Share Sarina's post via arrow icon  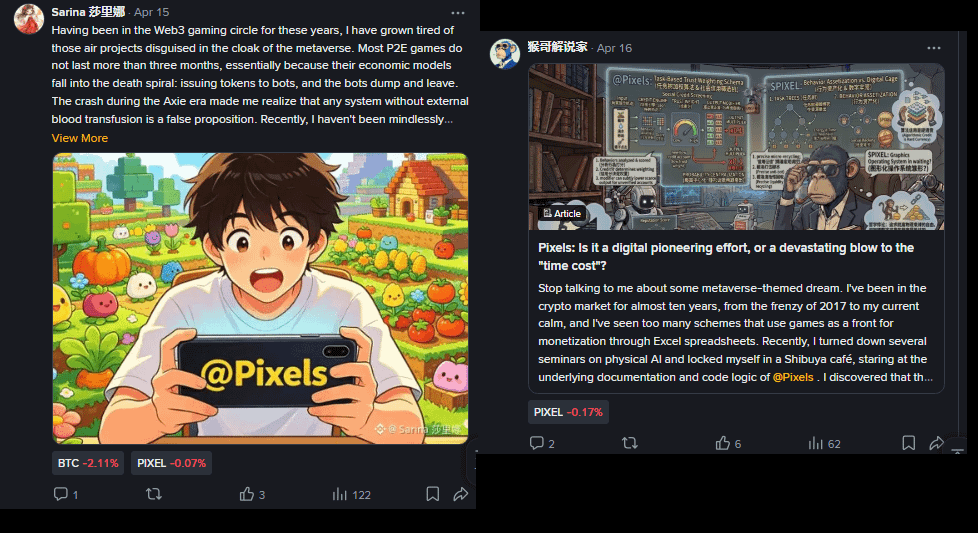(x=460, y=494)
